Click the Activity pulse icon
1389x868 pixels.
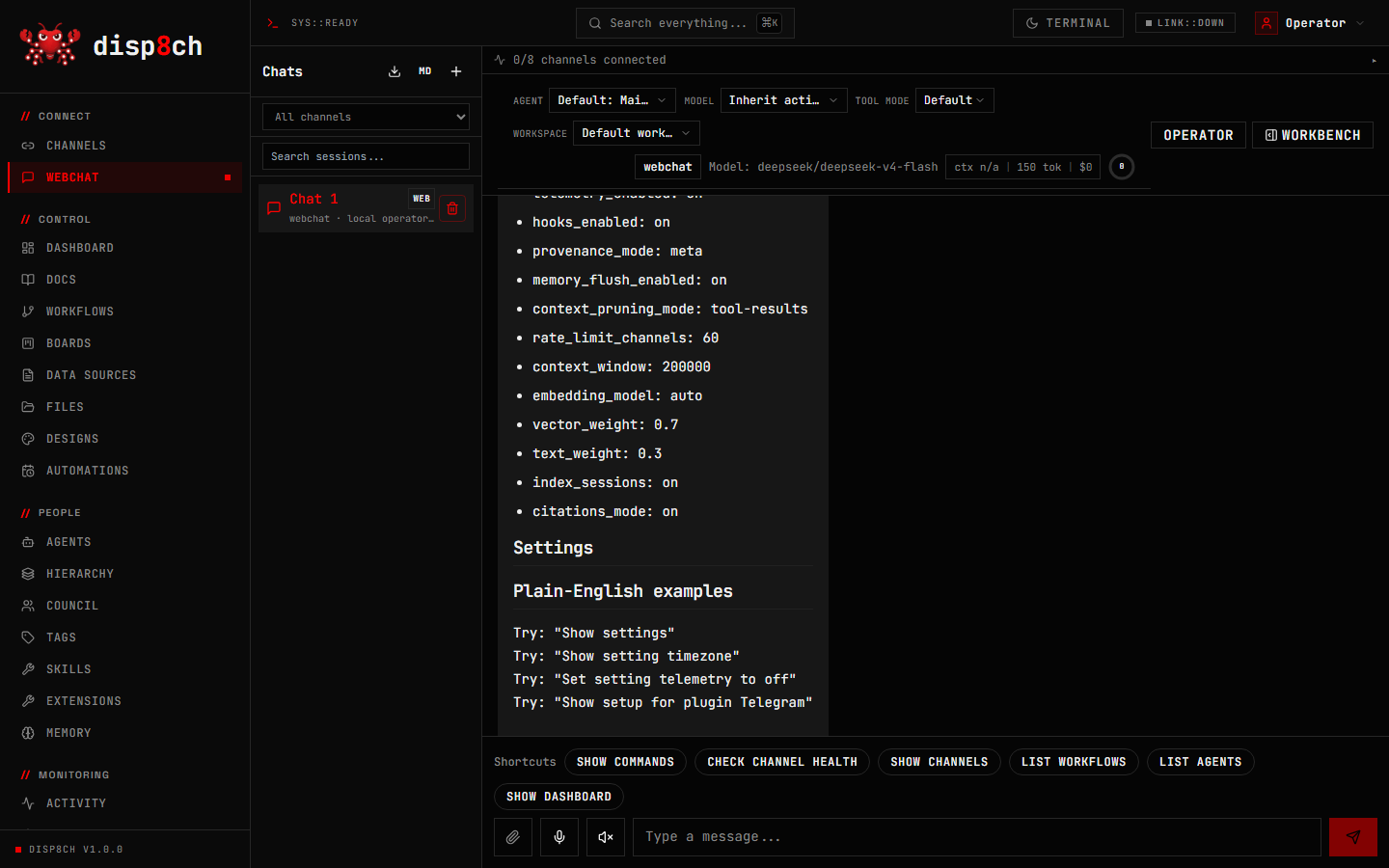click(28, 803)
